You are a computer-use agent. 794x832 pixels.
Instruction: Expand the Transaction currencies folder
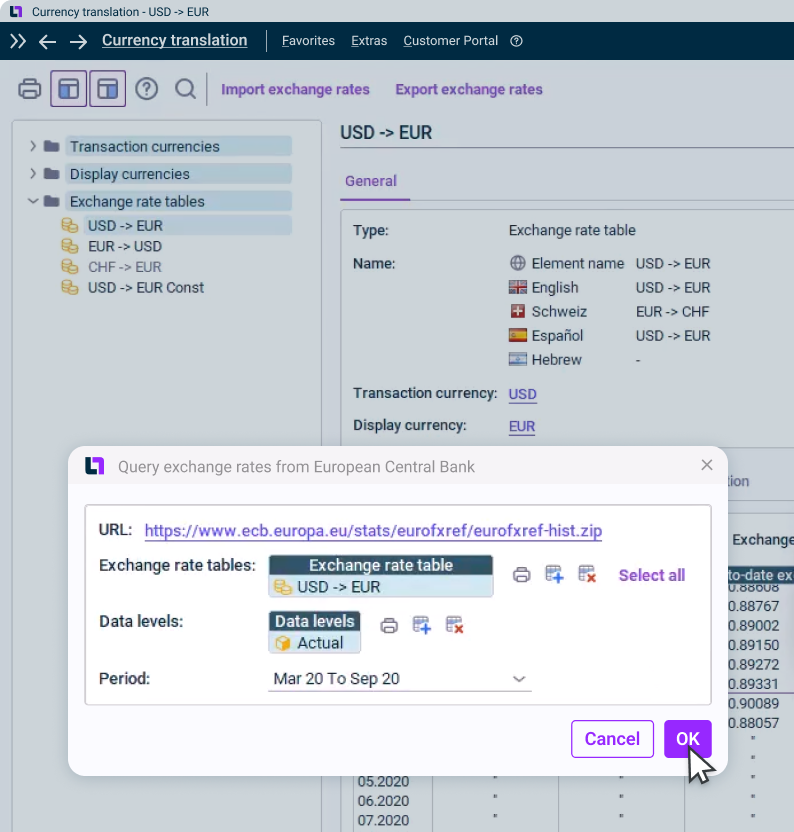pyautogui.click(x=33, y=146)
